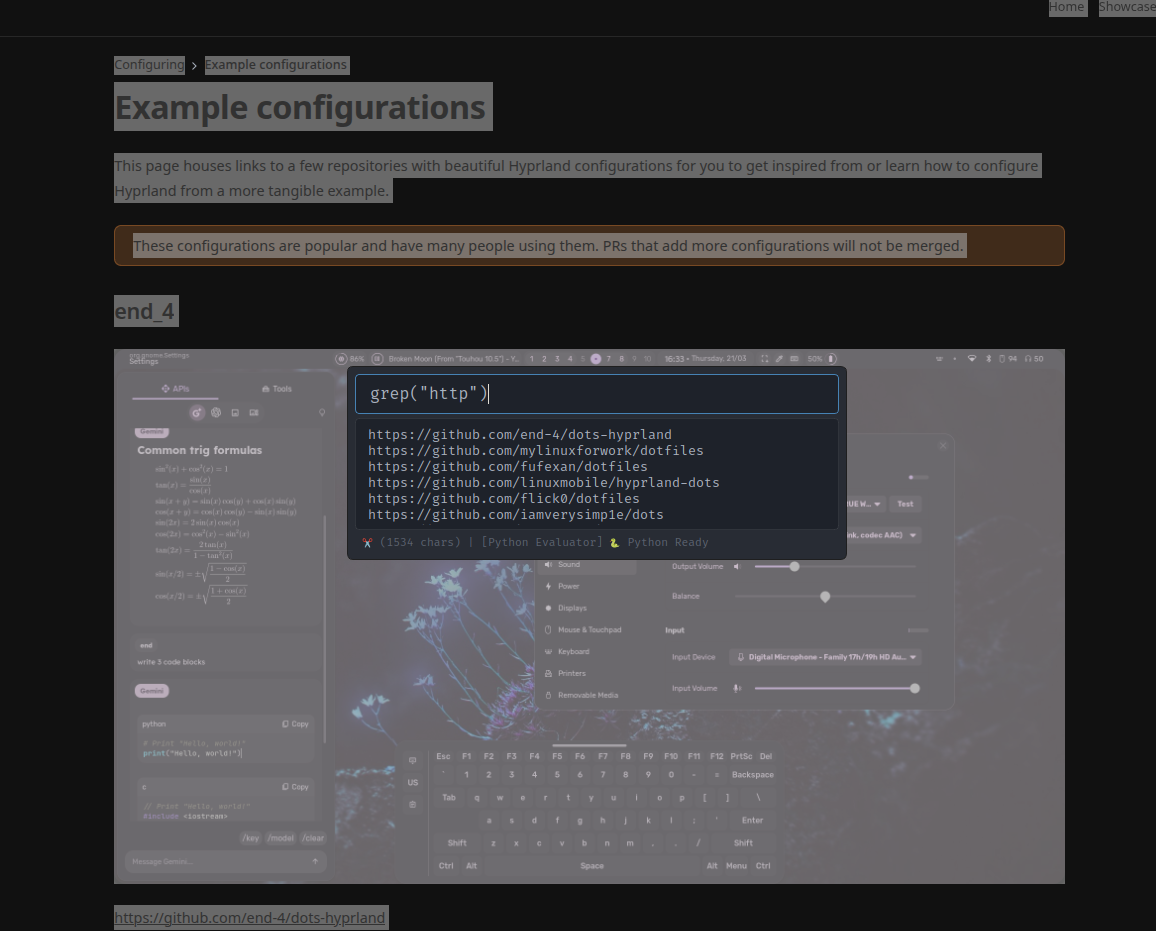Image resolution: width=1156 pixels, height=931 pixels.
Task: Click the lightbulb icon in screenshot sidebar
Action: [x=322, y=413]
